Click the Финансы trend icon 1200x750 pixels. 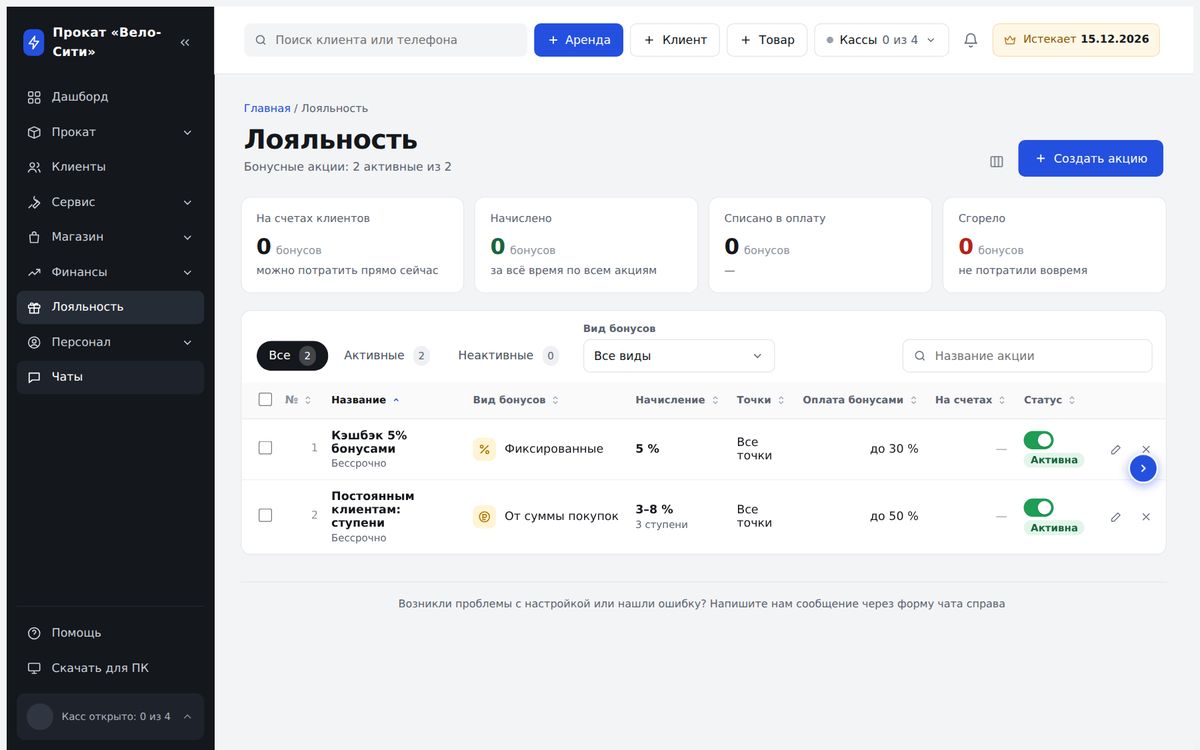pyautogui.click(x=34, y=272)
